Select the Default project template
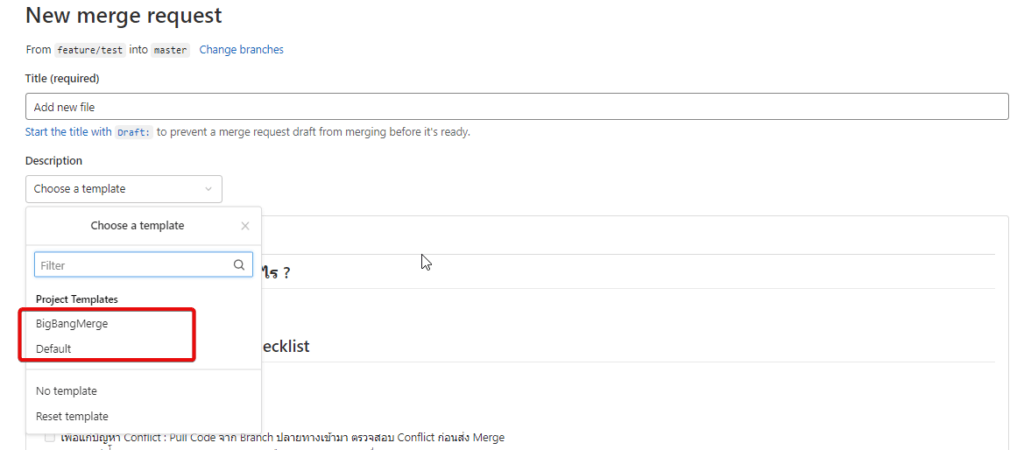1024x450 pixels. [54, 349]
